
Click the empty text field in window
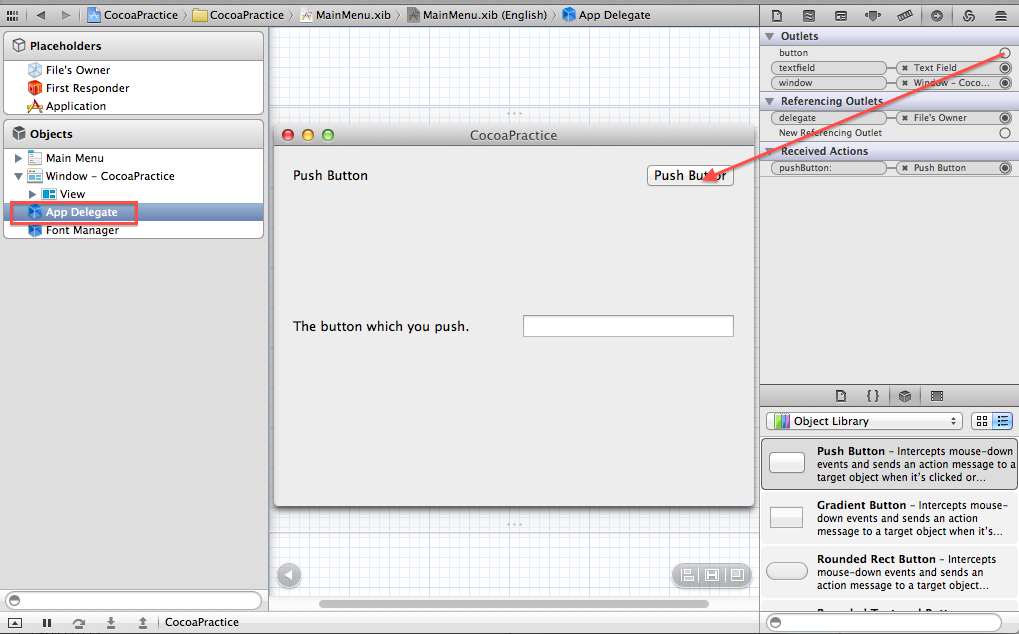click(x=628, y=326)
